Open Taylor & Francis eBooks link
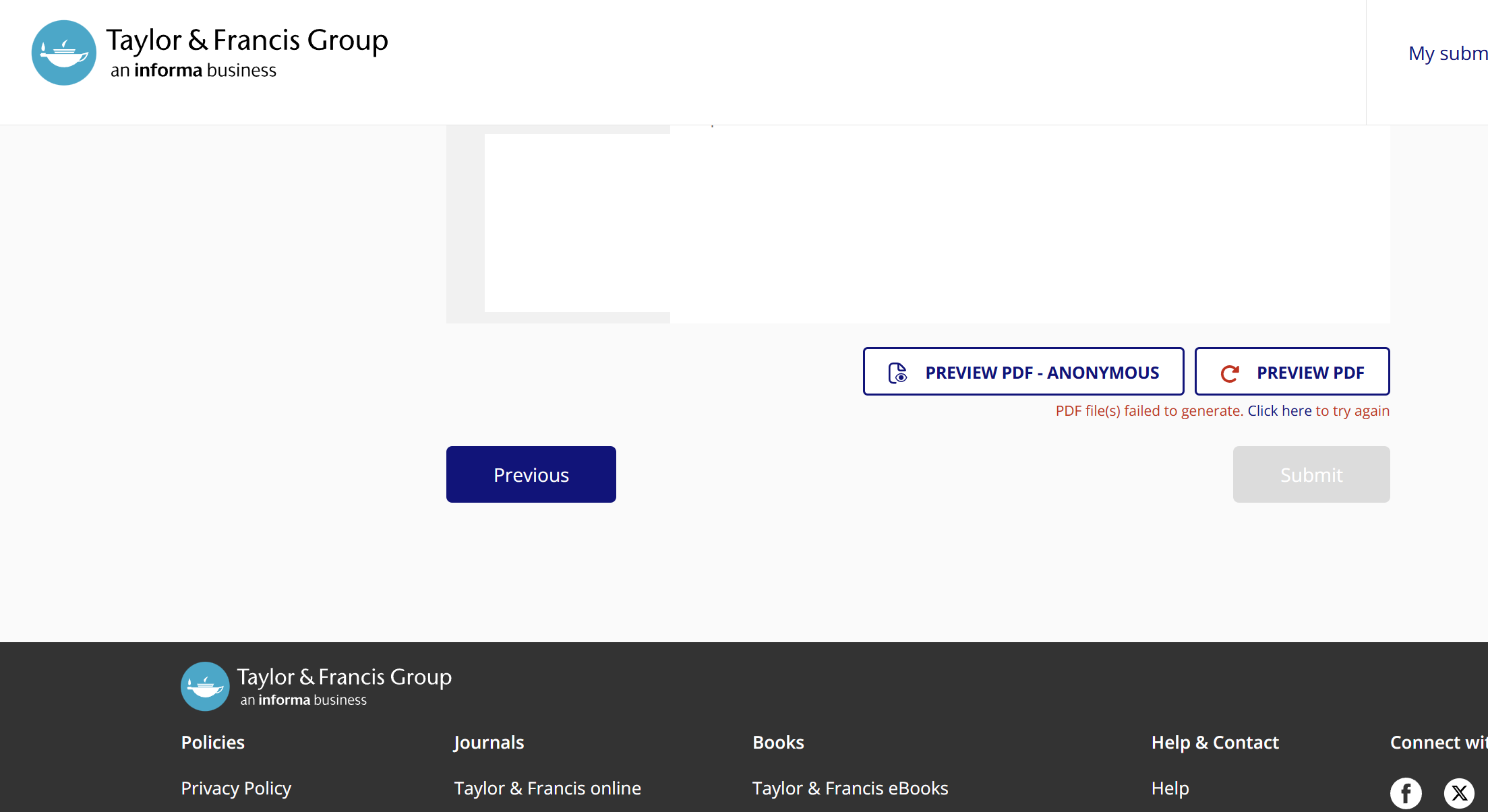 850,788
